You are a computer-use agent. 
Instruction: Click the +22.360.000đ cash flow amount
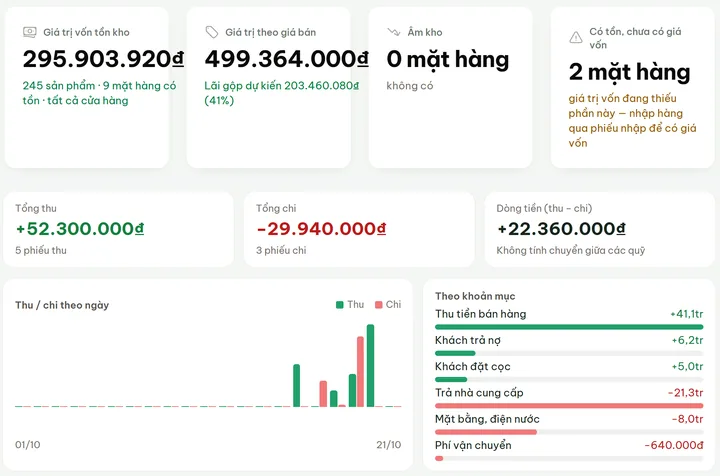[561, 229]
